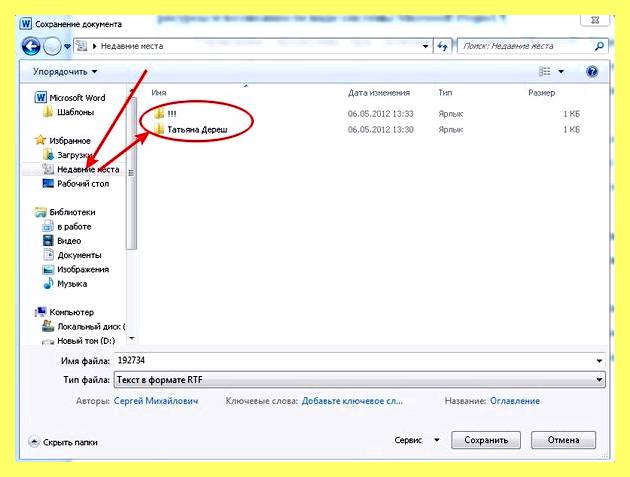The height and width of the screenshot is (477, 630).
Task: Click the Сохранить button
Action: pos(486,440)
